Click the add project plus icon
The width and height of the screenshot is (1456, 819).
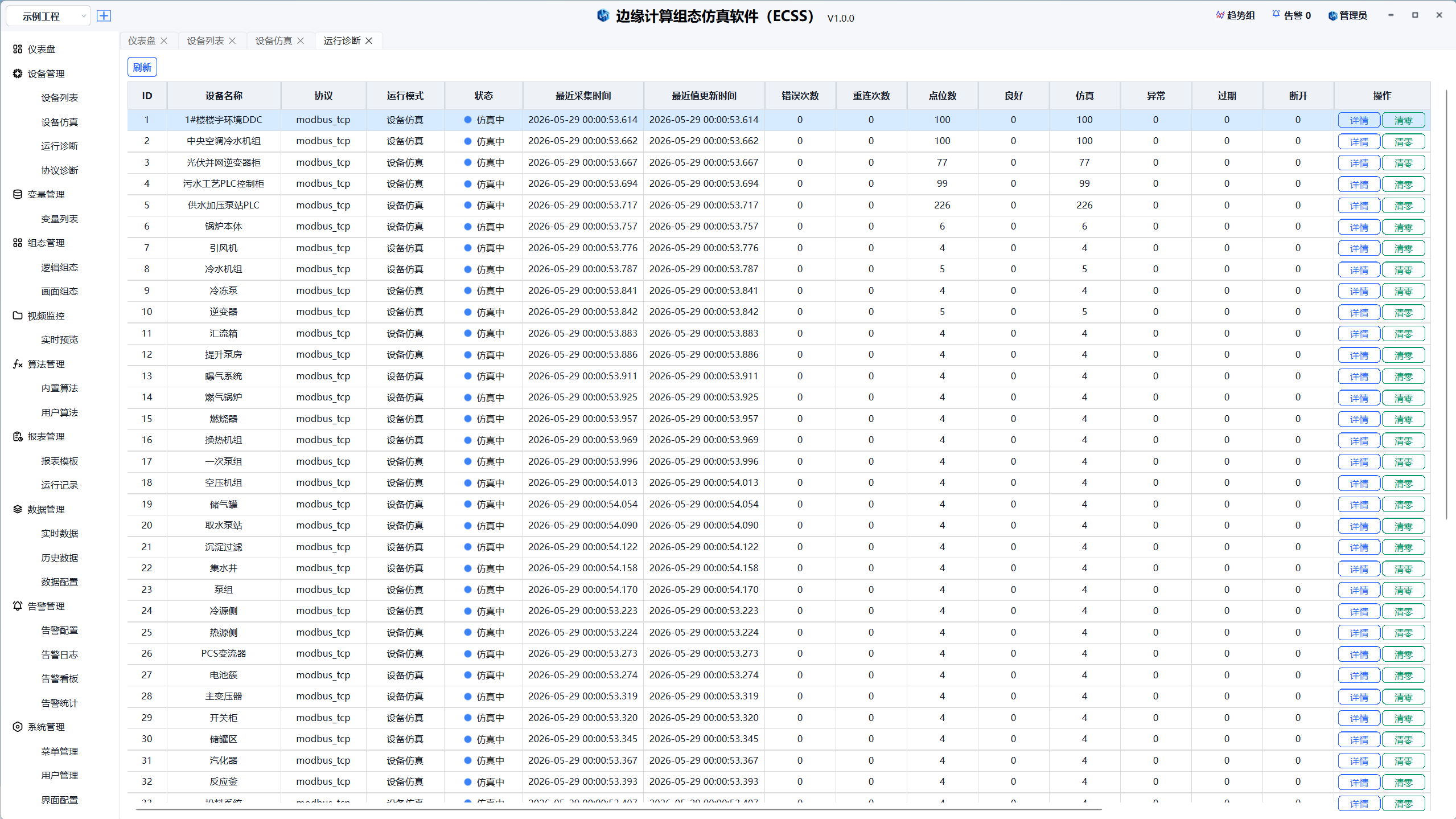click(x=104, y=16)
